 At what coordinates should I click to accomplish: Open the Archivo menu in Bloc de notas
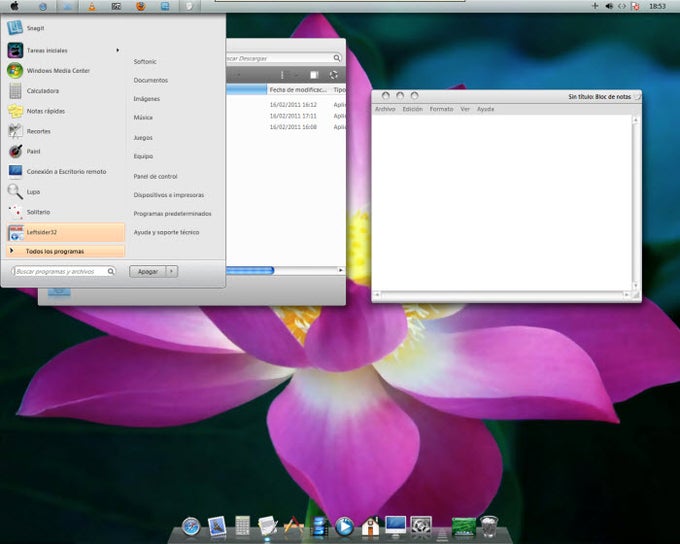point(385,109)
